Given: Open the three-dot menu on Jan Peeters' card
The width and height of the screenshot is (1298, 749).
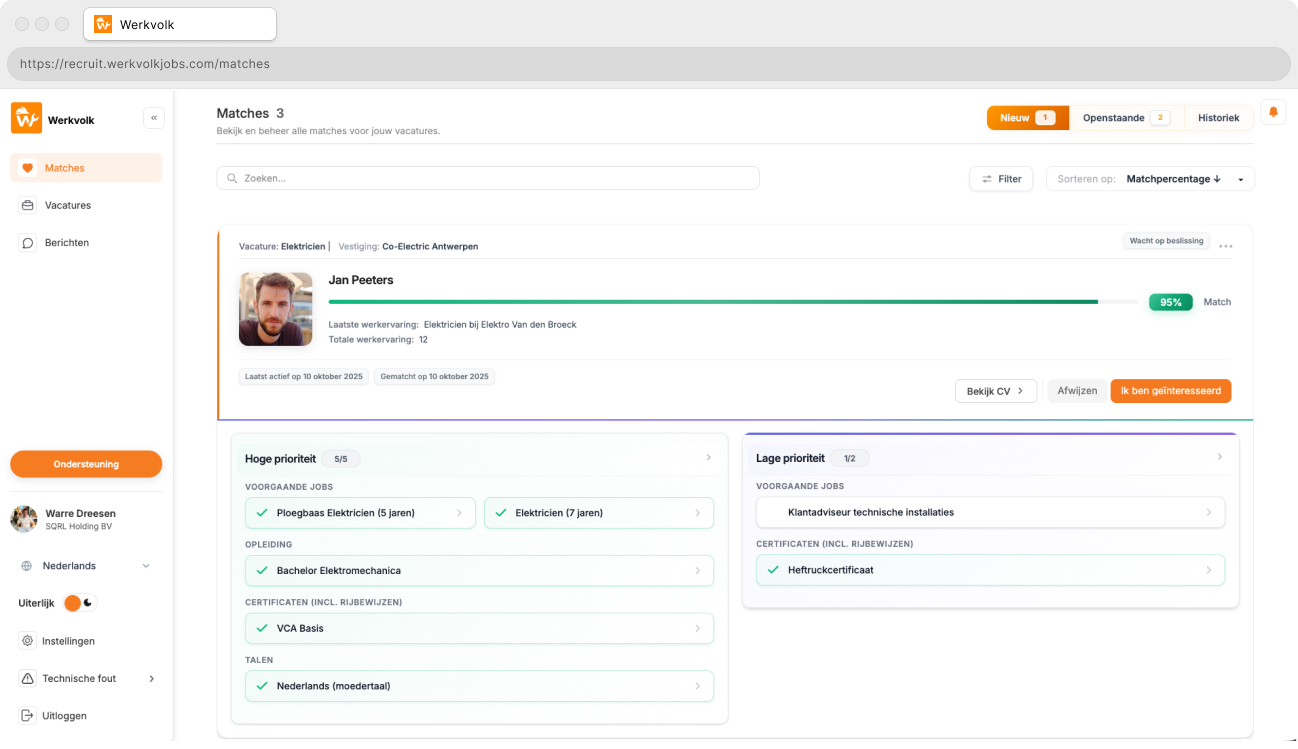Looking at the screenshot, I should coord(1226,245).
